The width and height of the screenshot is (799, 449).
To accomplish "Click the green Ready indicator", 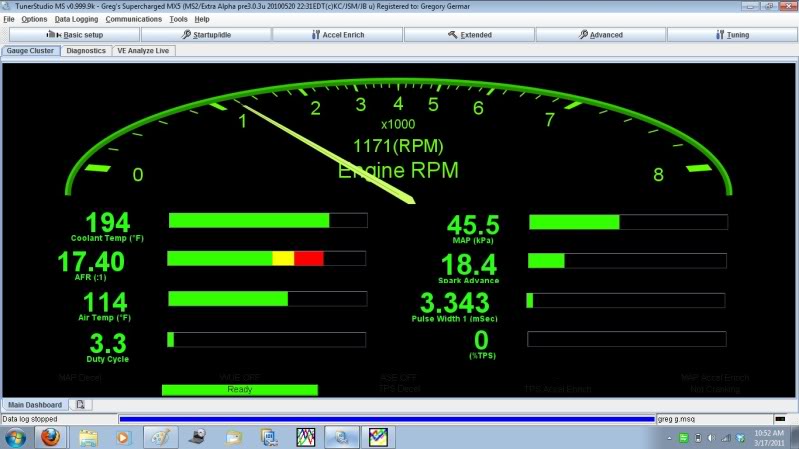I will [x=239, y=390].
